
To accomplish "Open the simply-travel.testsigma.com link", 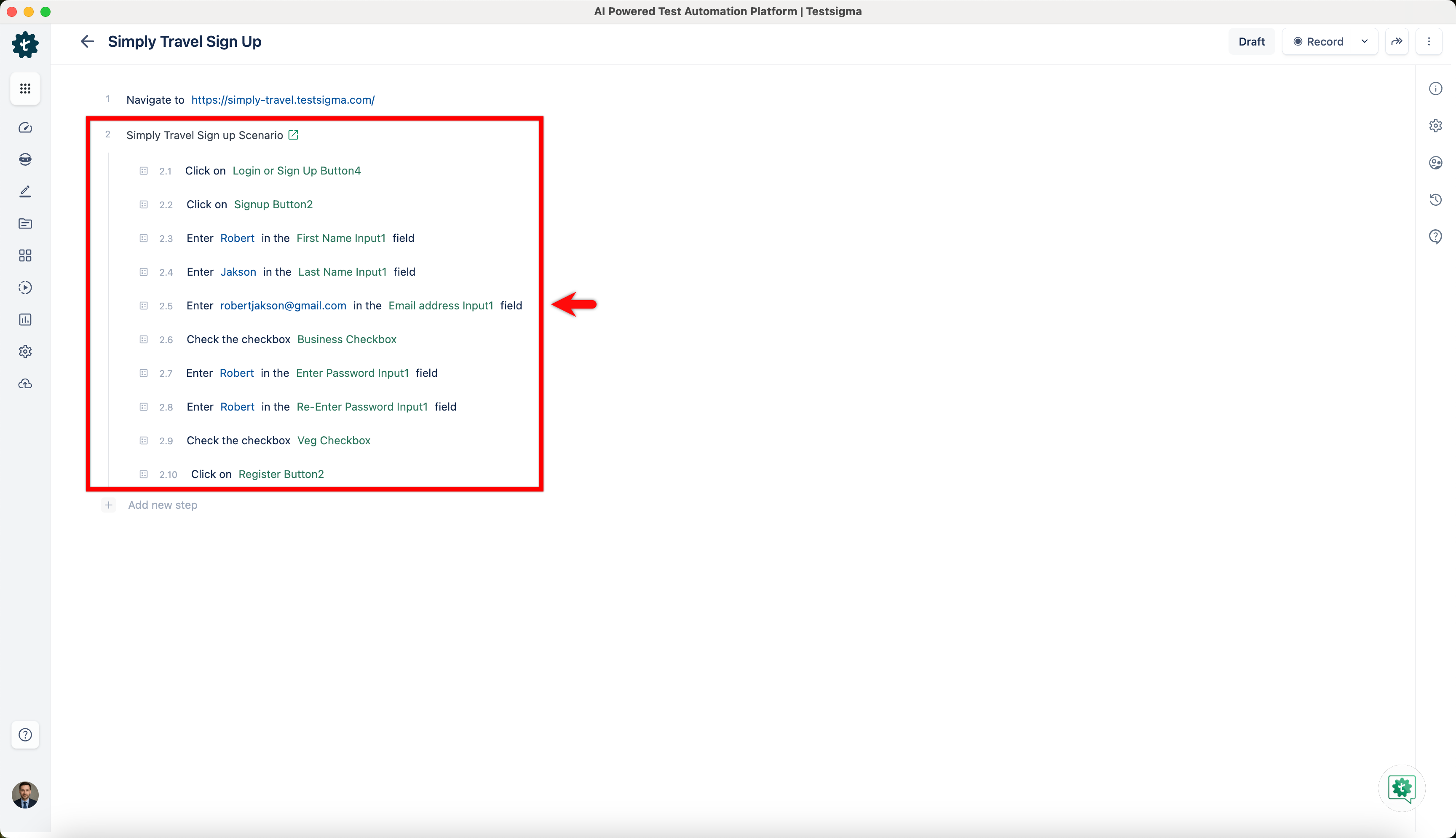I will click(282, 99).
